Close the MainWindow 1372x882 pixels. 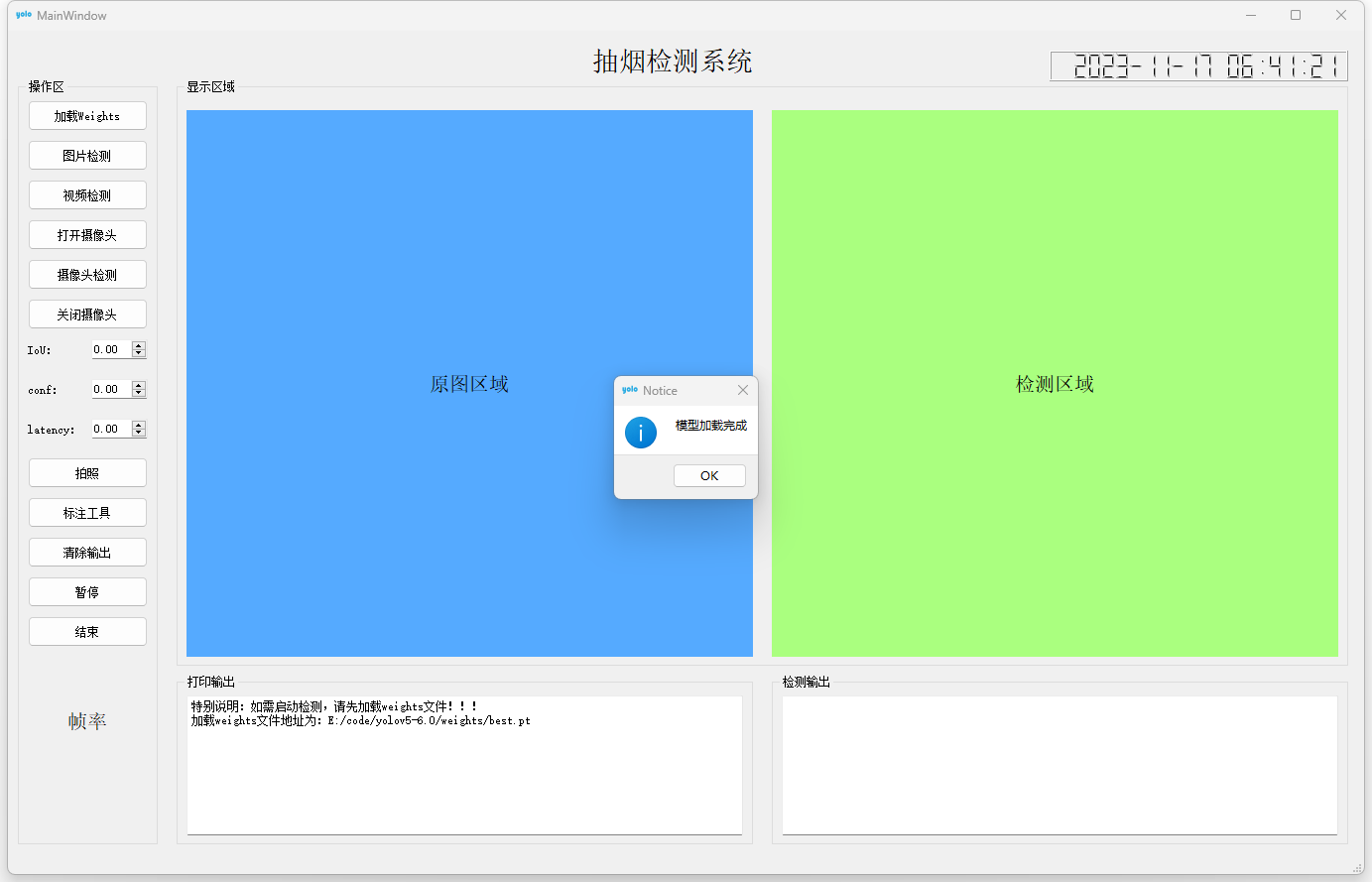tap(1341, 15)
